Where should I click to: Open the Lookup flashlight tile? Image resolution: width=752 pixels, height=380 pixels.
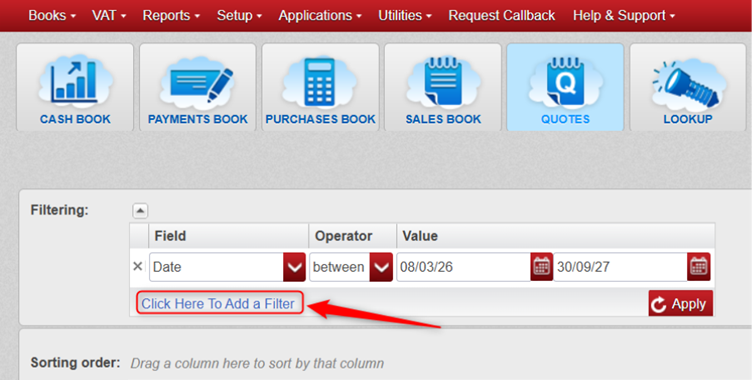click(688, 87)
